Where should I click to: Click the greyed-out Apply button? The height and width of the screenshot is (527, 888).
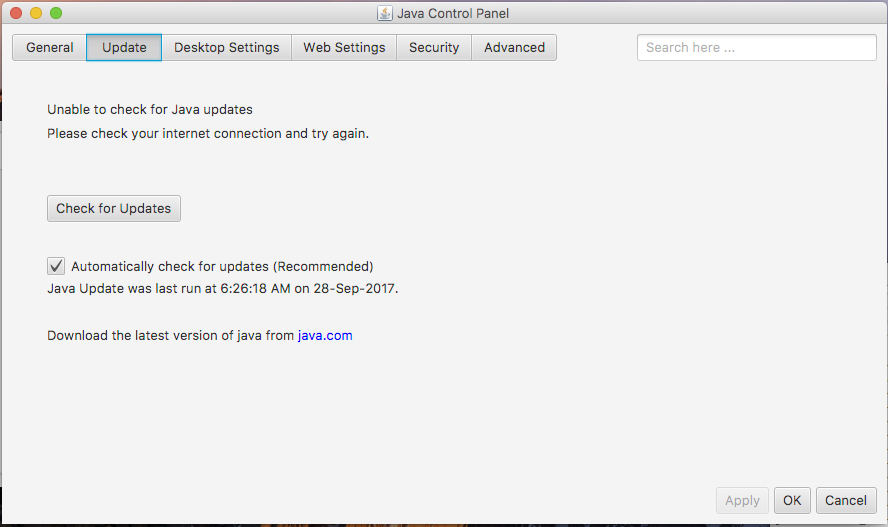click(x=742, y=500)
